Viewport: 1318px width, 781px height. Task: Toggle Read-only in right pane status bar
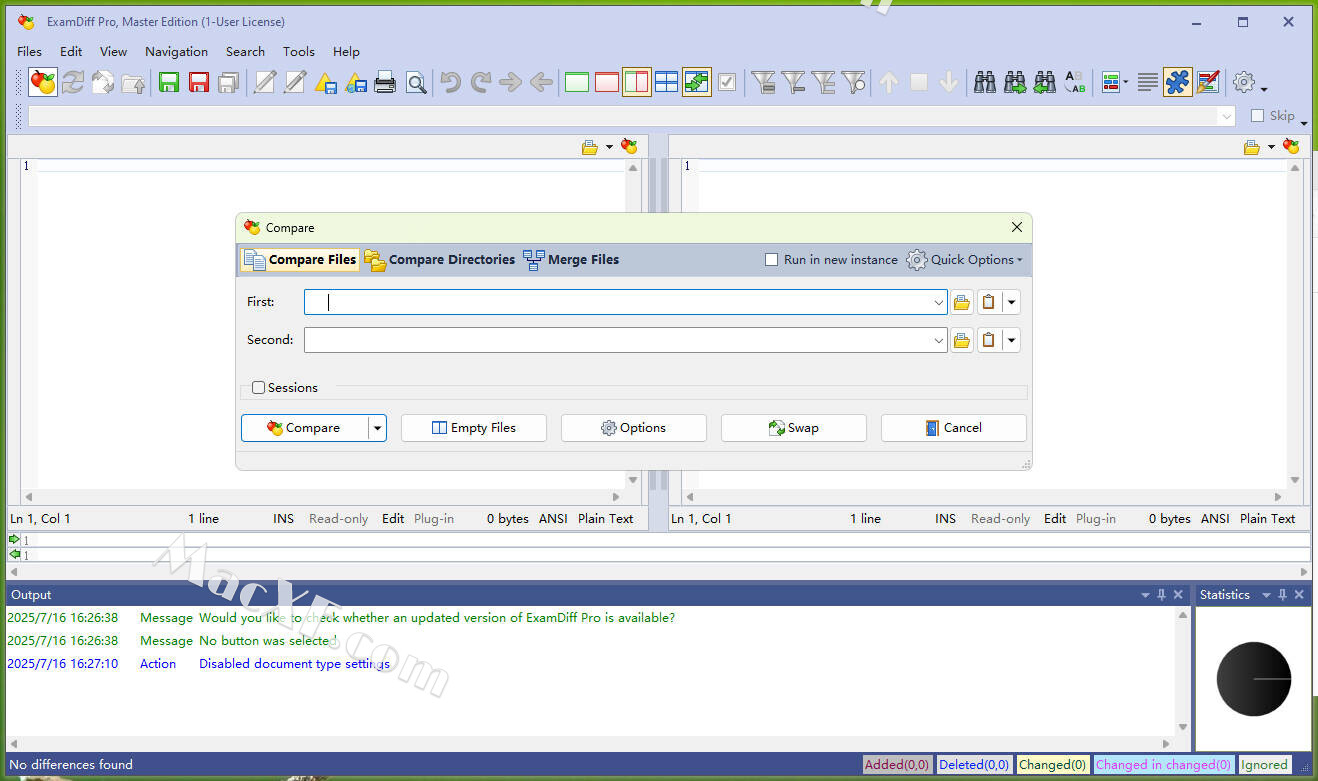[1000, 519]
